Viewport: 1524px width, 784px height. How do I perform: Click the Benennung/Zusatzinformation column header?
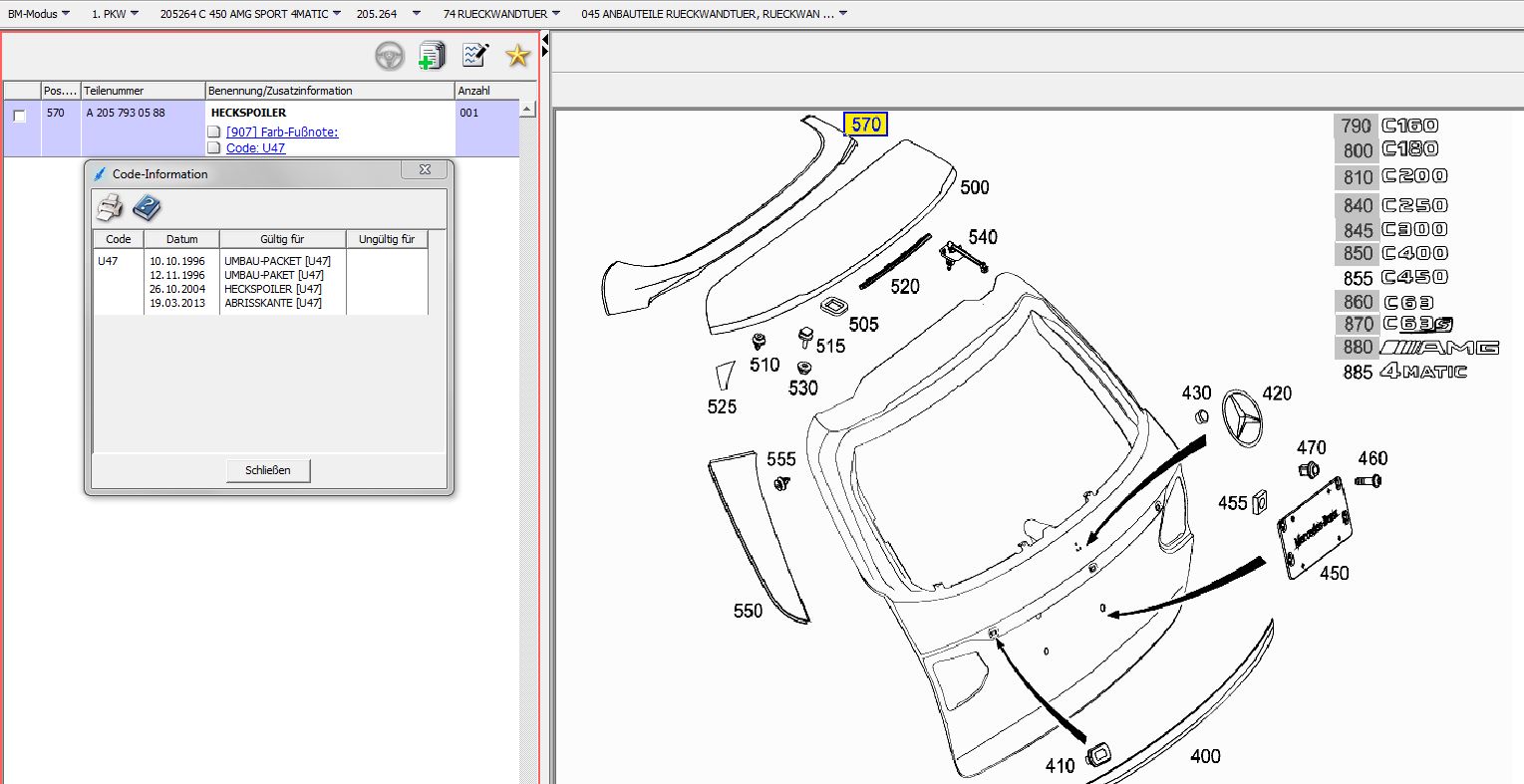pos(330,91)
